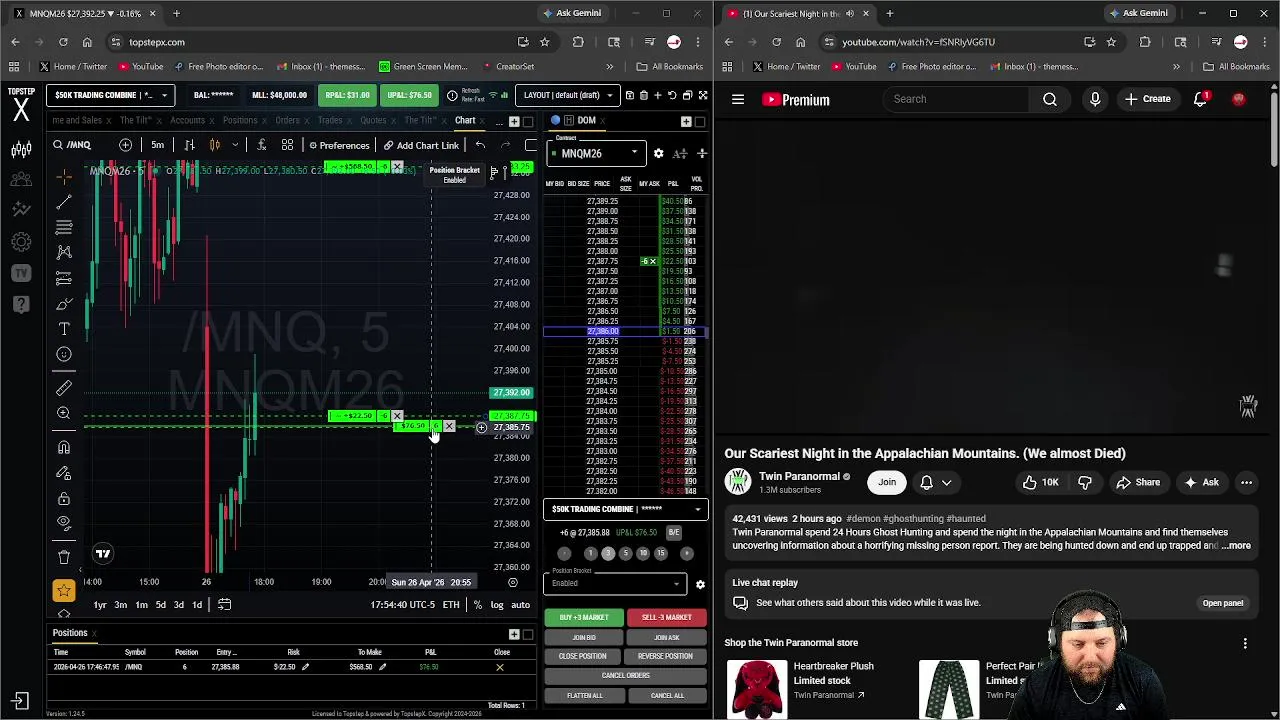
Task: Expand description with ...more
Action: [1236, 546]
